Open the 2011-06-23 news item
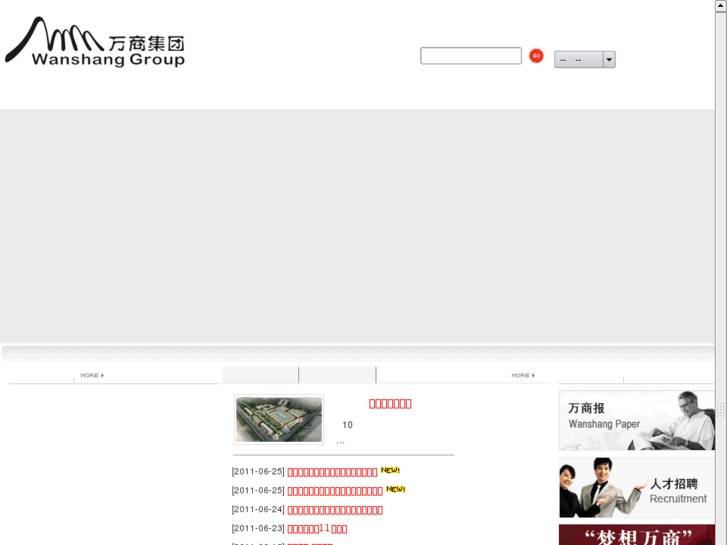The width and height of the screenshot is (727, 545). [317, 529]
